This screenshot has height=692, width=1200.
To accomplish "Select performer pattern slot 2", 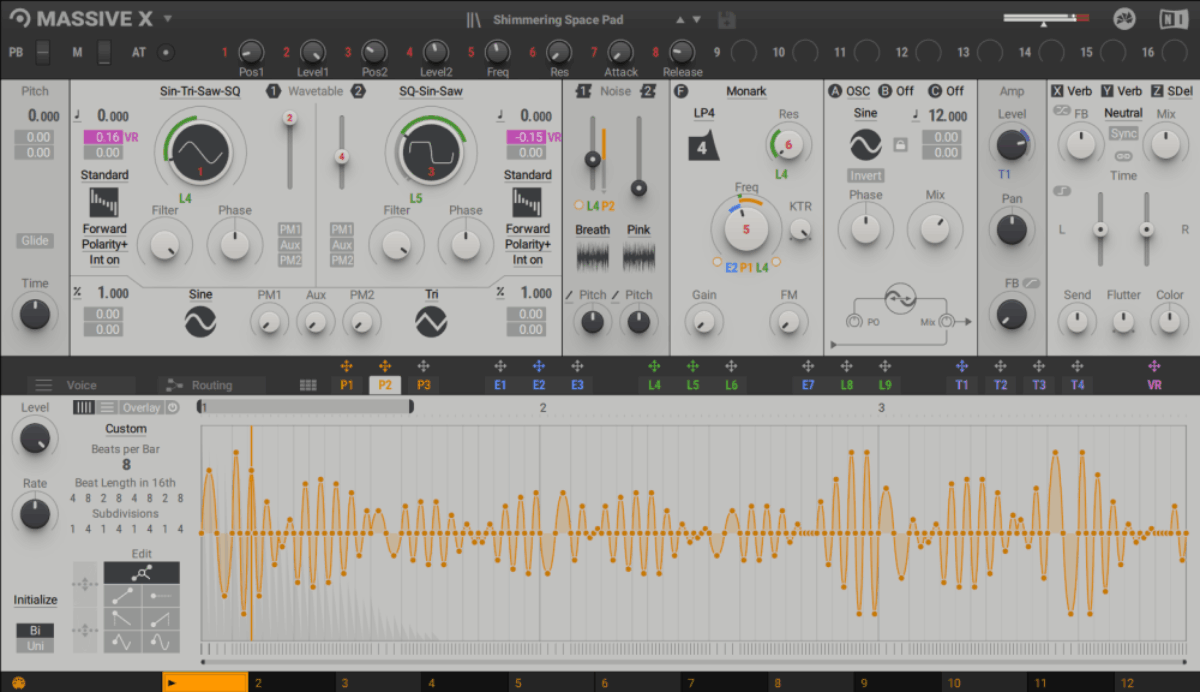I will [290, 683].
